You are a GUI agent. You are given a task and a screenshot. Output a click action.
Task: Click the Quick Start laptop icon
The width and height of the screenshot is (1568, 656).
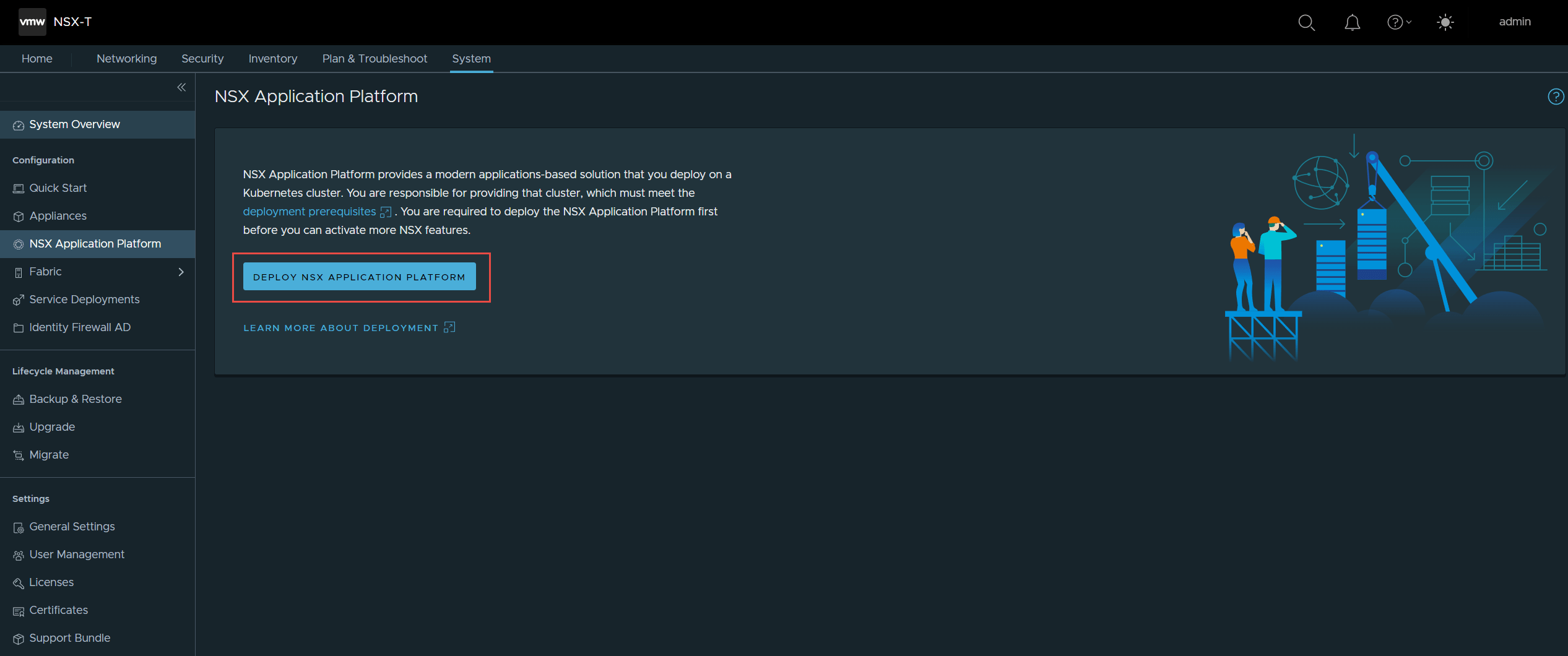click(19, 189)
